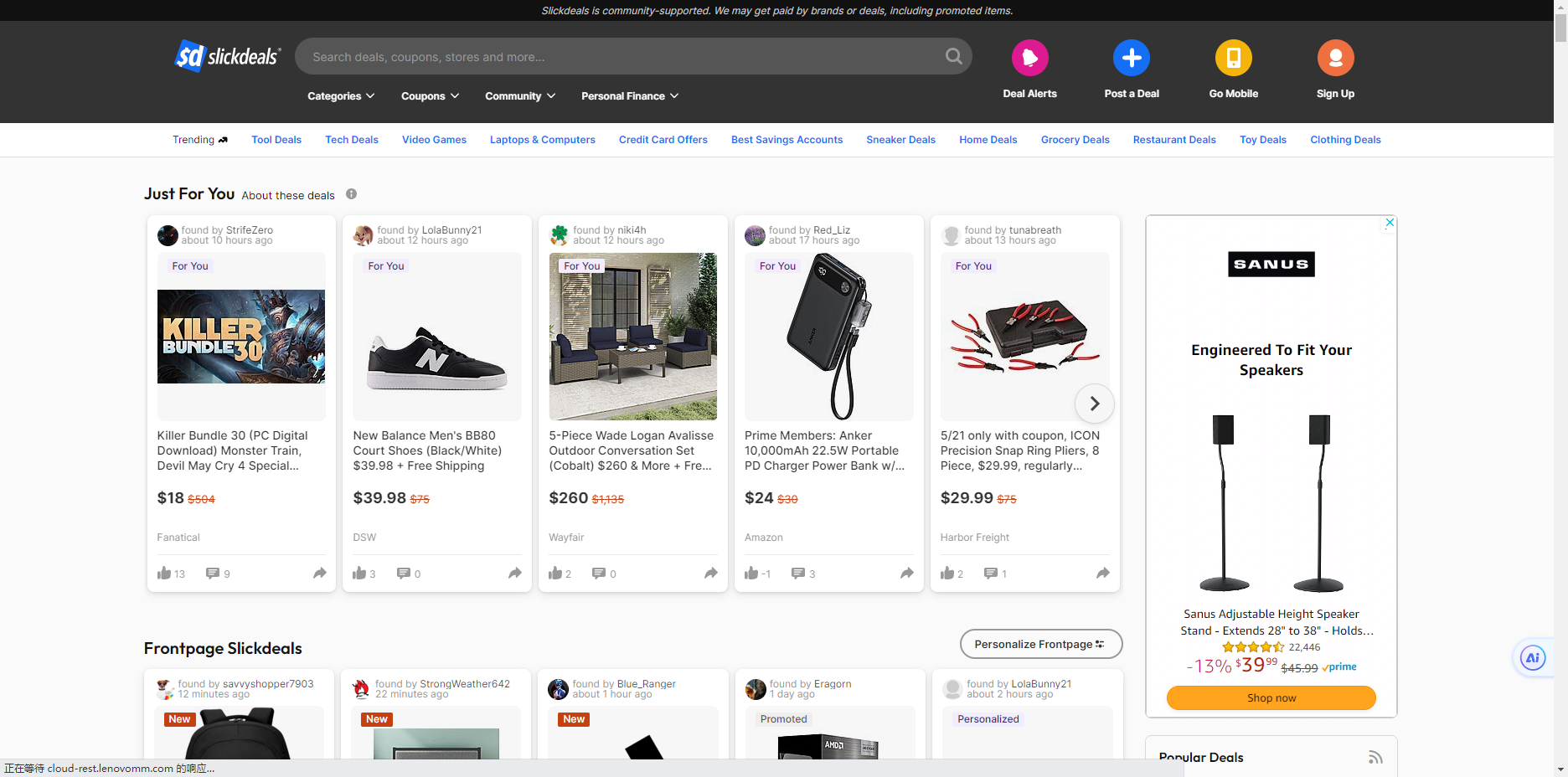The height and width of the screenshot is (777, 1568).
Task: Click the Sign Up profile icon
Action: (x=1335, y=58)
